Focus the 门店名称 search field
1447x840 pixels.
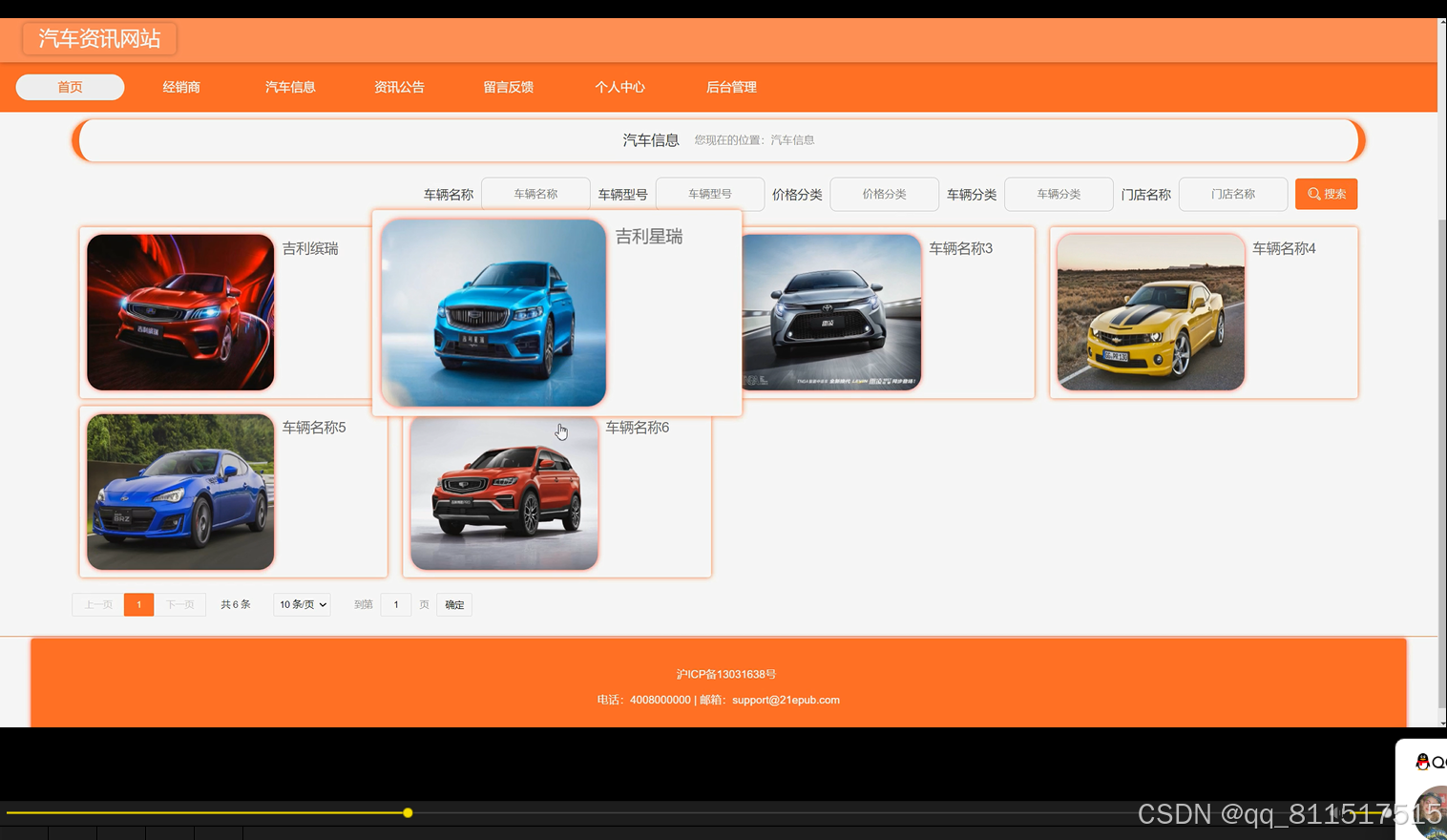tap(1233, 194)
